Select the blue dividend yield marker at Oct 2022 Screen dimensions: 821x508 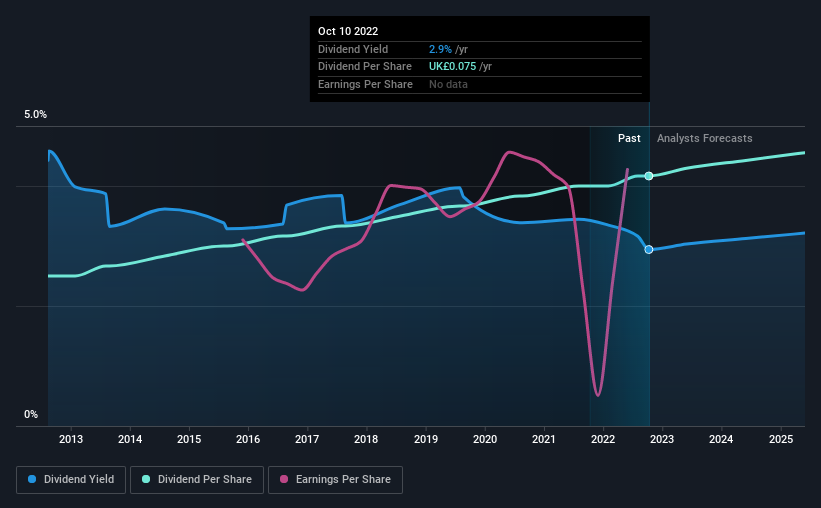(649, 250)
